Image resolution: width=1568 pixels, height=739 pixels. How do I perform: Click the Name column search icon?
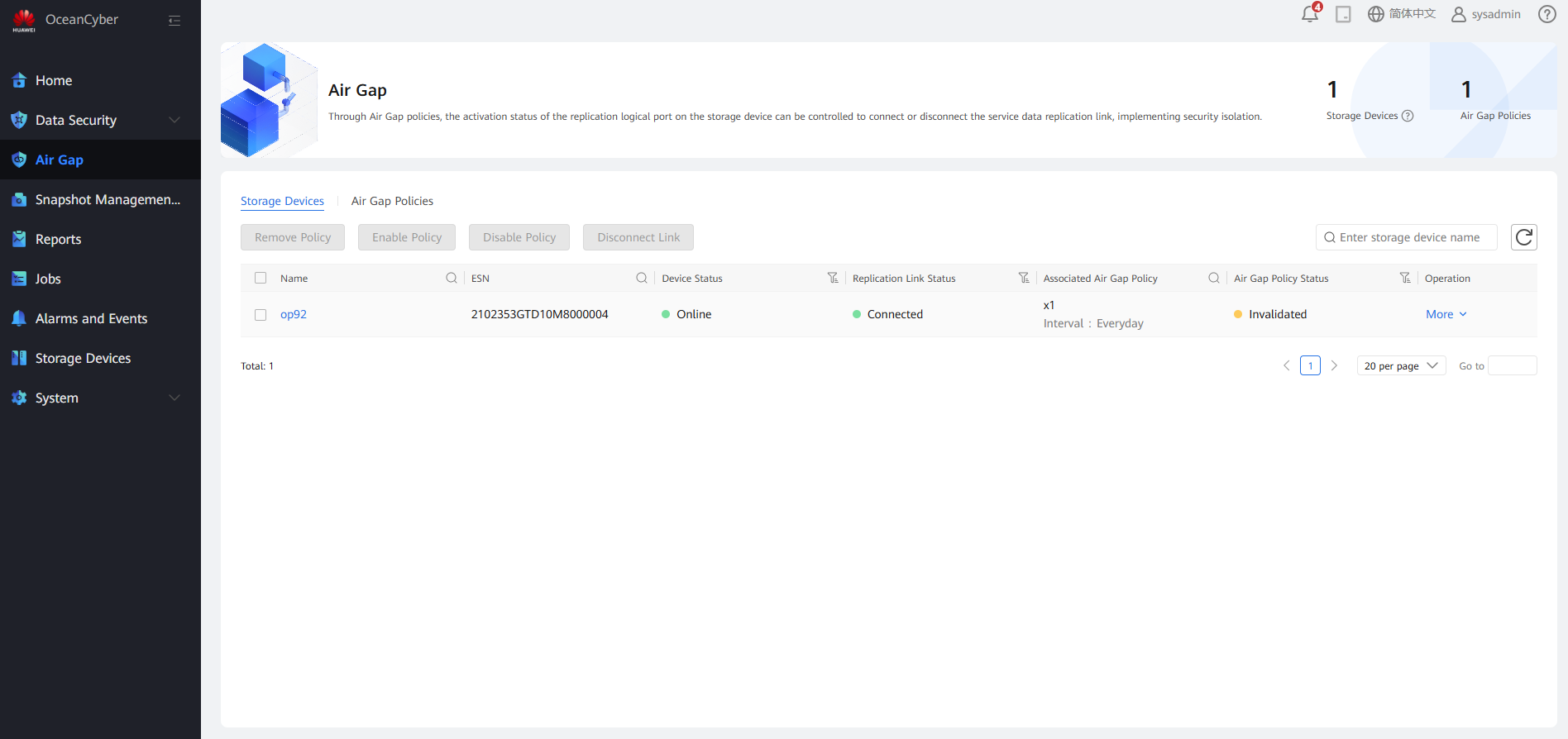click(452, 278)
